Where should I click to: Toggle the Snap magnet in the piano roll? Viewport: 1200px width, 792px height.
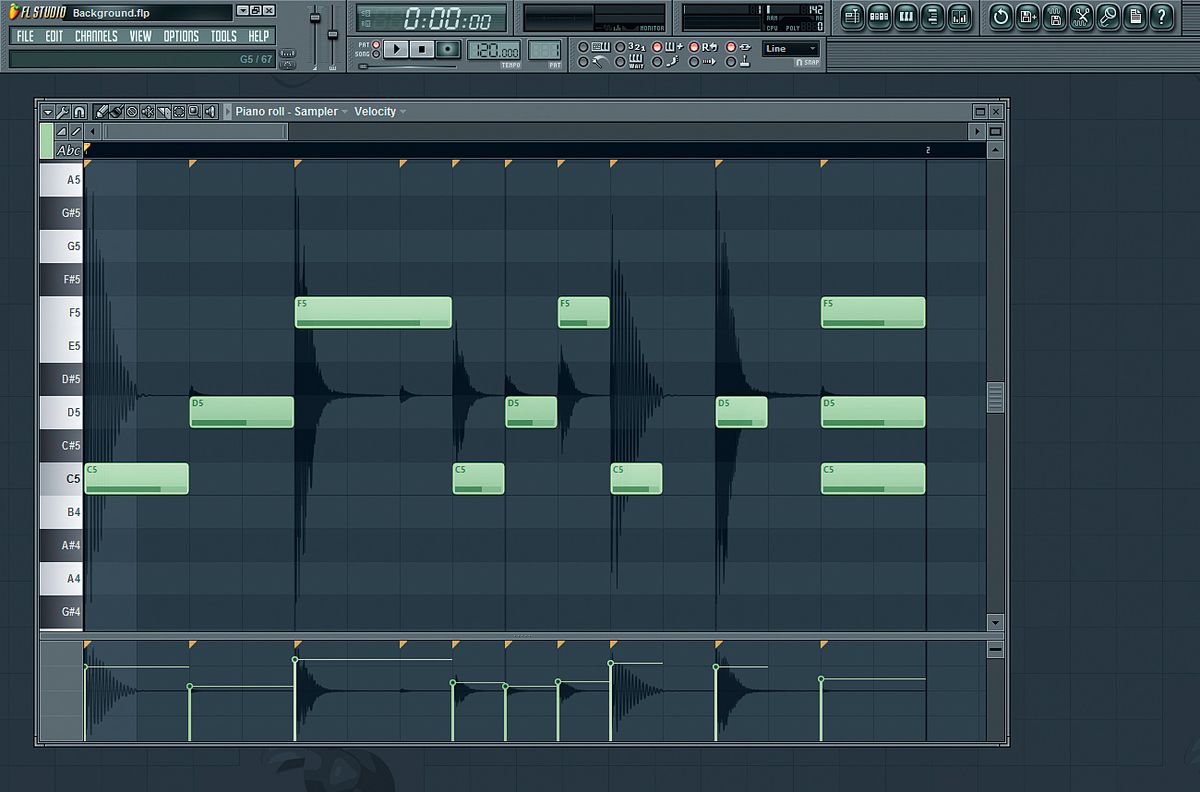pyautogui.click(x=79, y=111)
